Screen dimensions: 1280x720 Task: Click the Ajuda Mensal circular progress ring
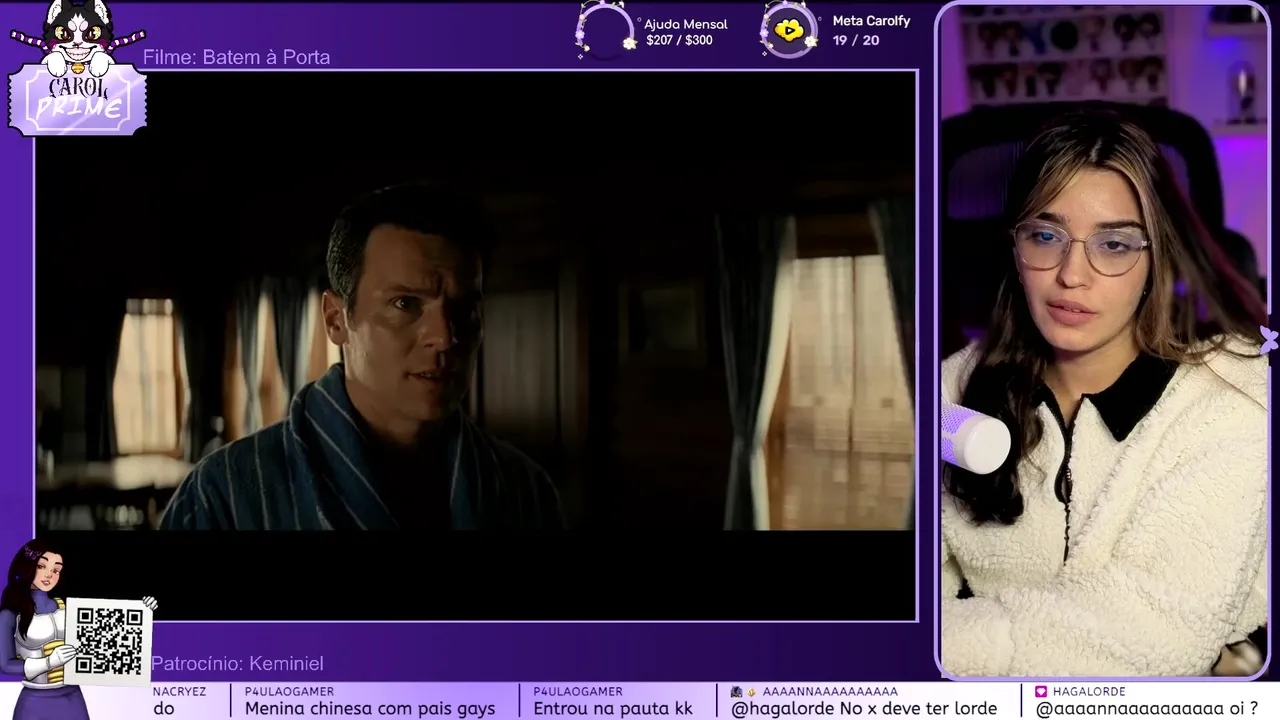(606, 30)
